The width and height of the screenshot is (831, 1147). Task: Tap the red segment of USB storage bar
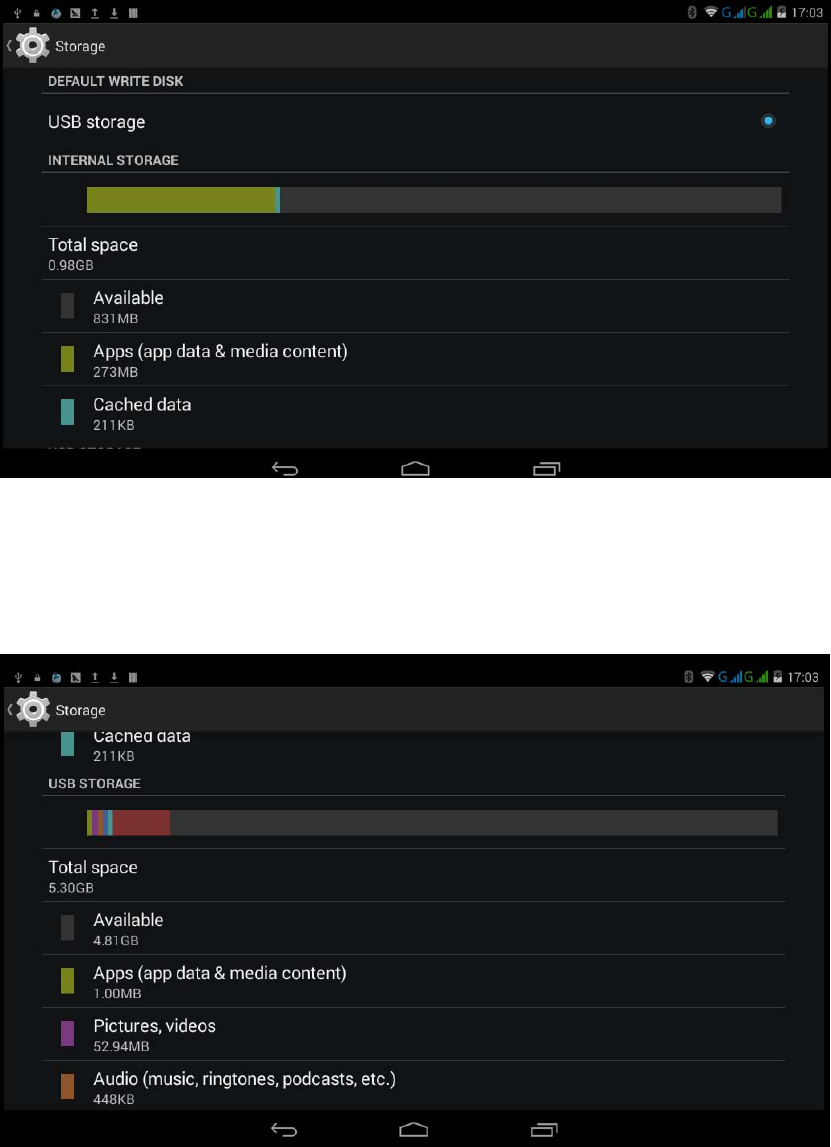141,822
